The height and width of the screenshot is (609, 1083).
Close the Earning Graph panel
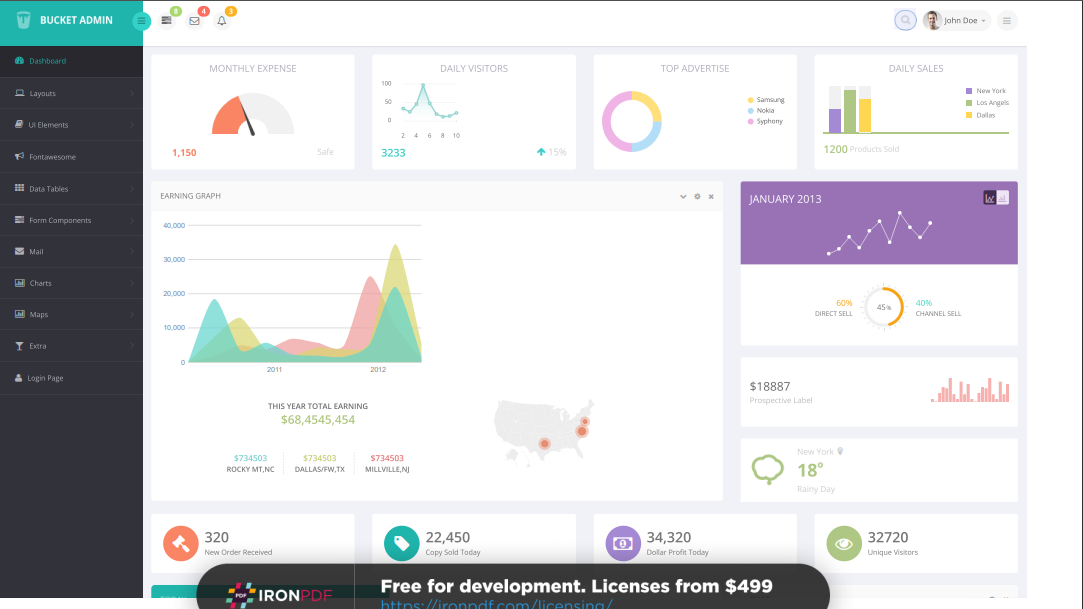coord(711,197)
